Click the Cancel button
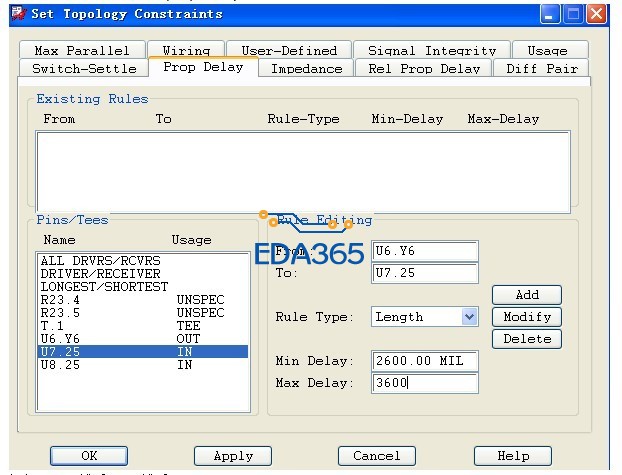 point(377,456)
